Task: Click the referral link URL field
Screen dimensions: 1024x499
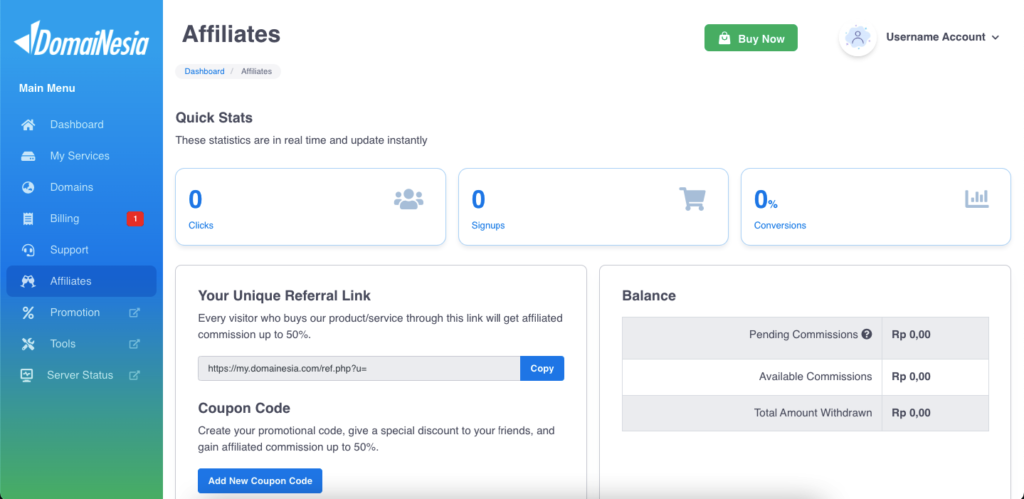Action: pyautogui.click(x=359, y=368)
